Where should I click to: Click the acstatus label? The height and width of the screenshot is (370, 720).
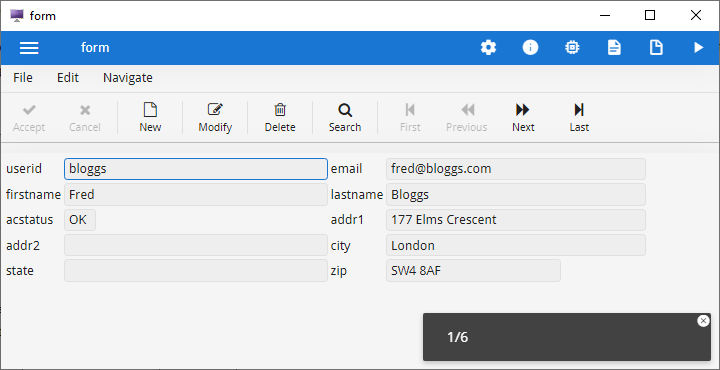coord(29,220)
